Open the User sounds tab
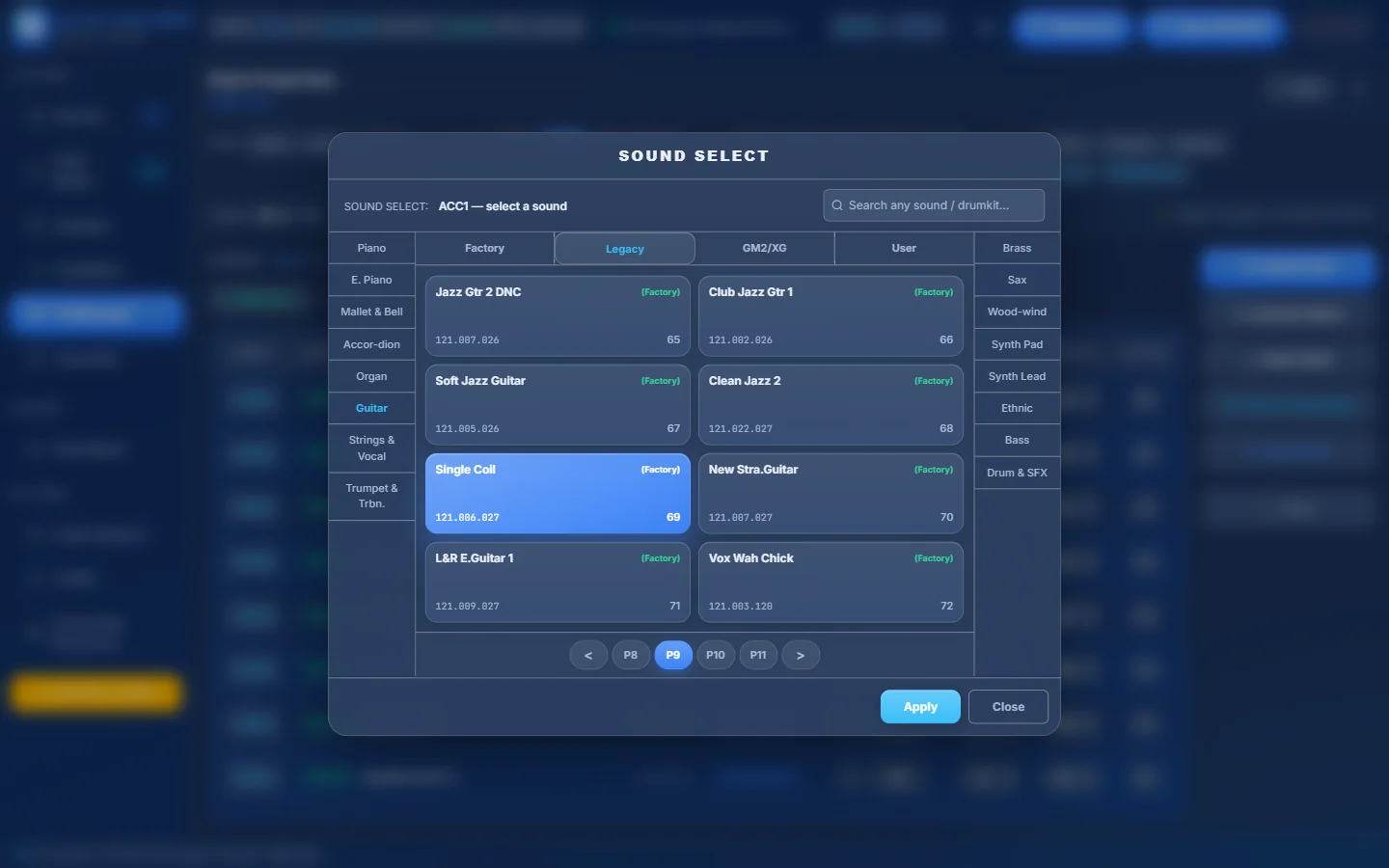1389x868 pixels. pyautogui.click(x=904, y=248)
